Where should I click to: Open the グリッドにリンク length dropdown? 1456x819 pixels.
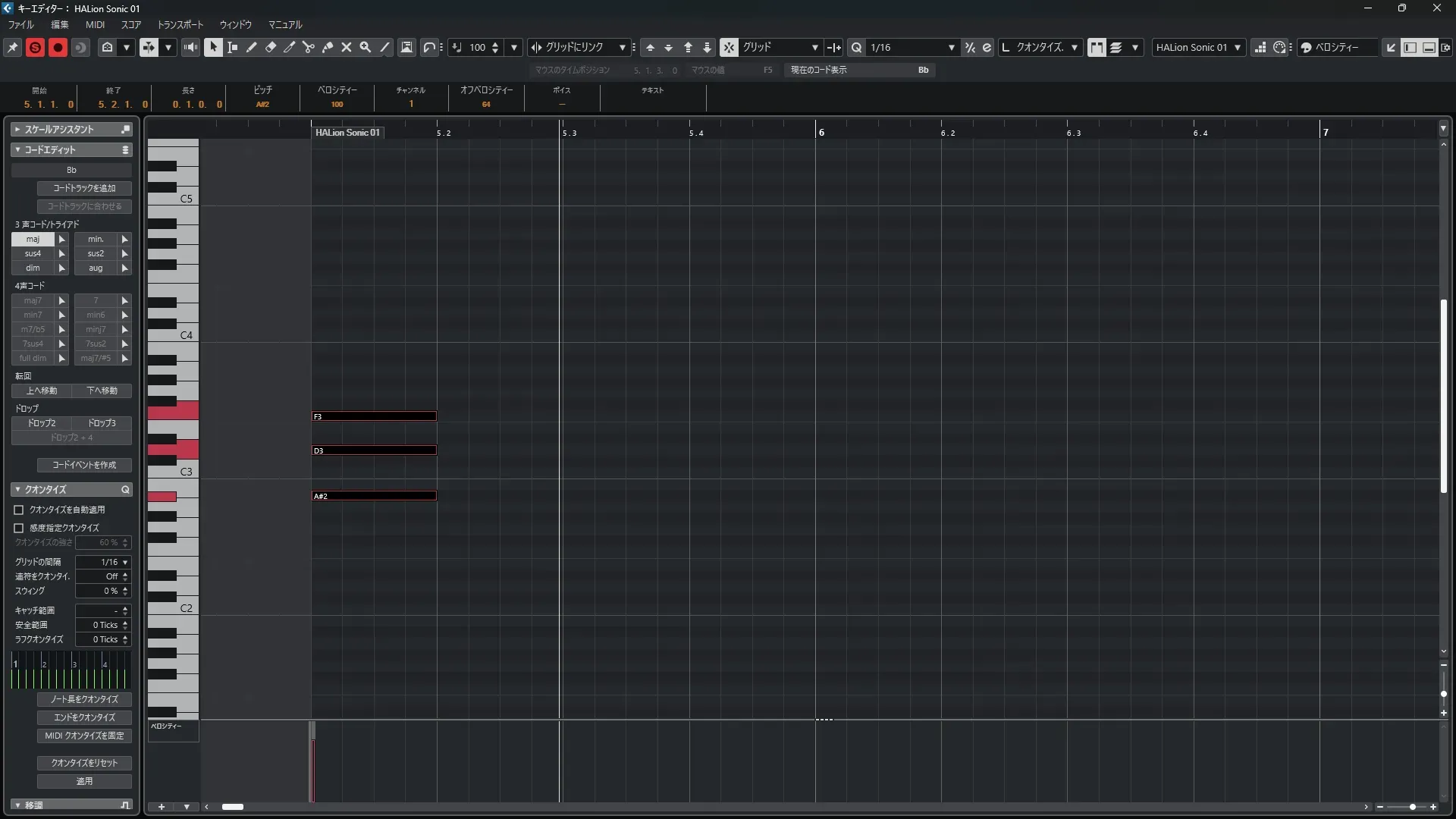coord(622,47)
